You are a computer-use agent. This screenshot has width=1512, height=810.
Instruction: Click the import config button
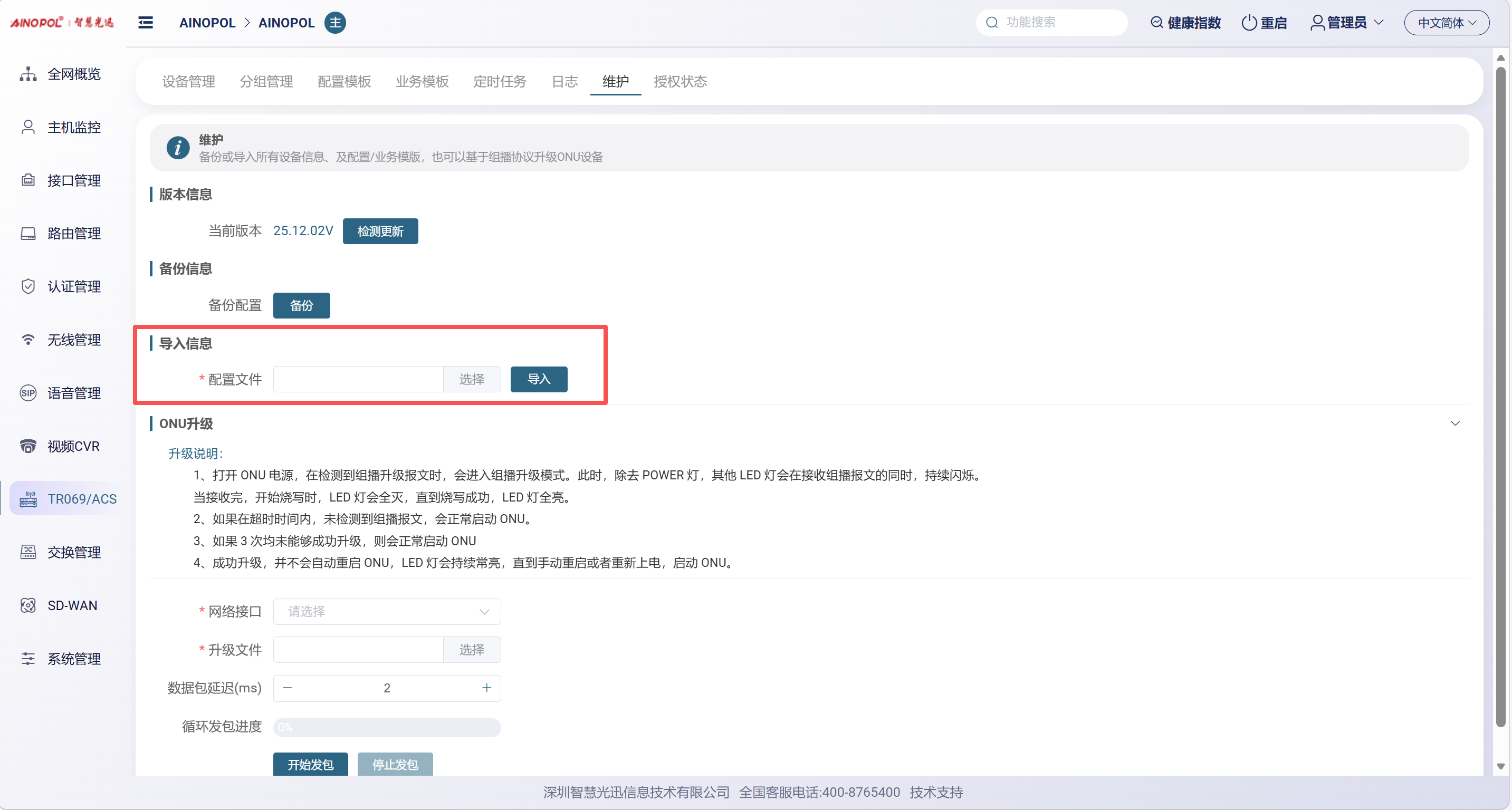point(538,379)
